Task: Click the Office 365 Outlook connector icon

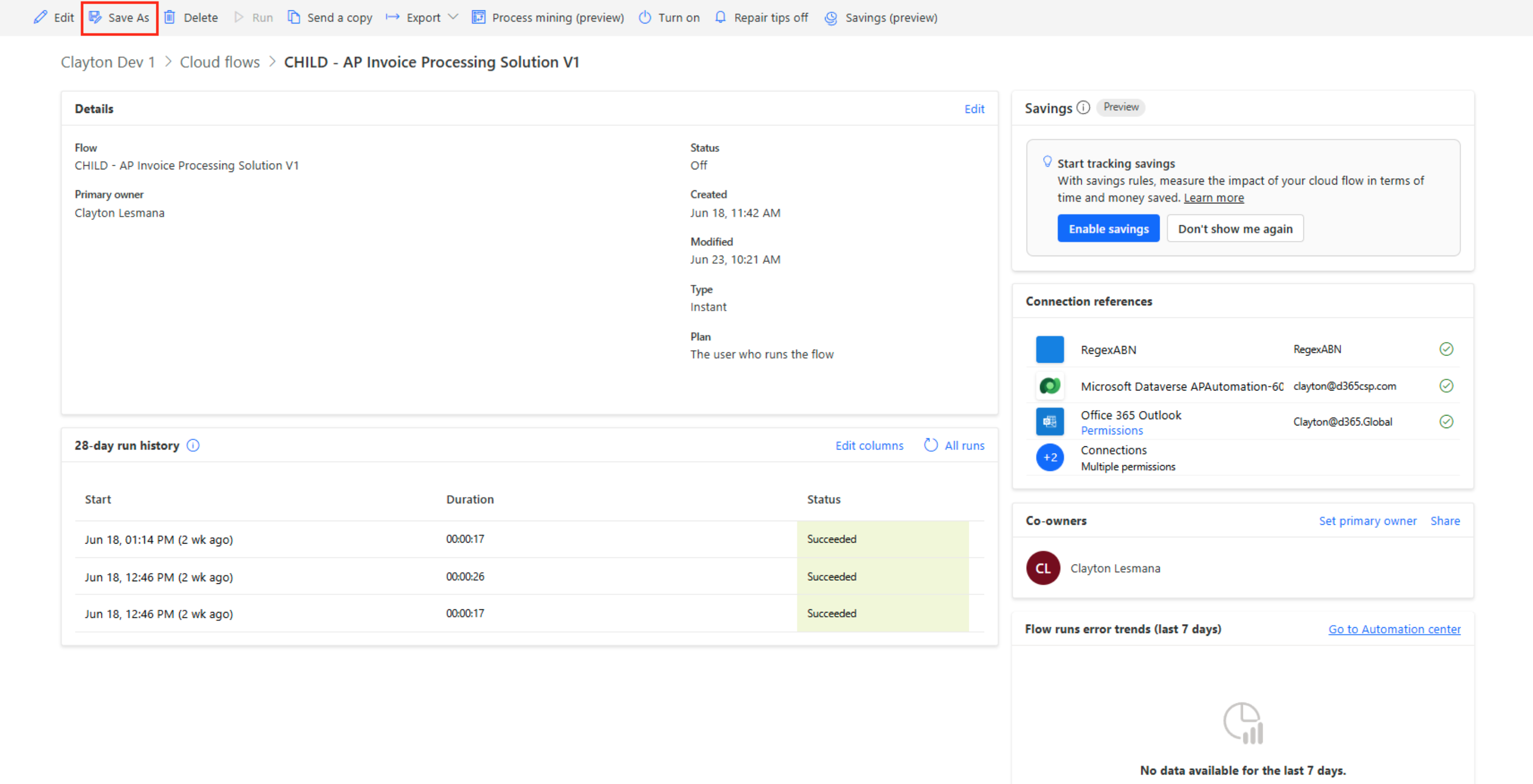Action: [1050, 421]
